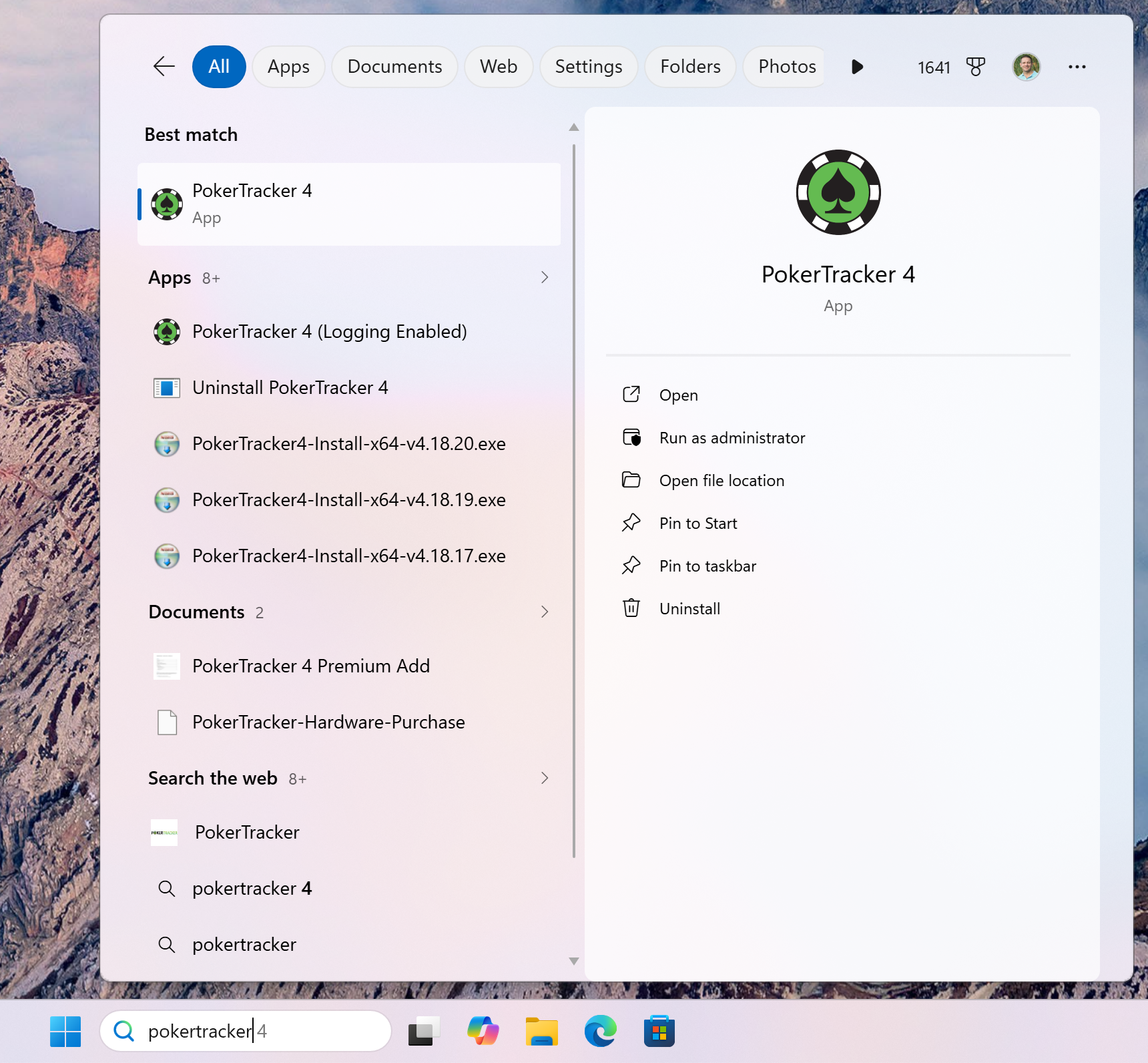Viewport: 1148px width, 1063px height.
Task: Click the scroll up arrow of results list
Action: [573, 127]
